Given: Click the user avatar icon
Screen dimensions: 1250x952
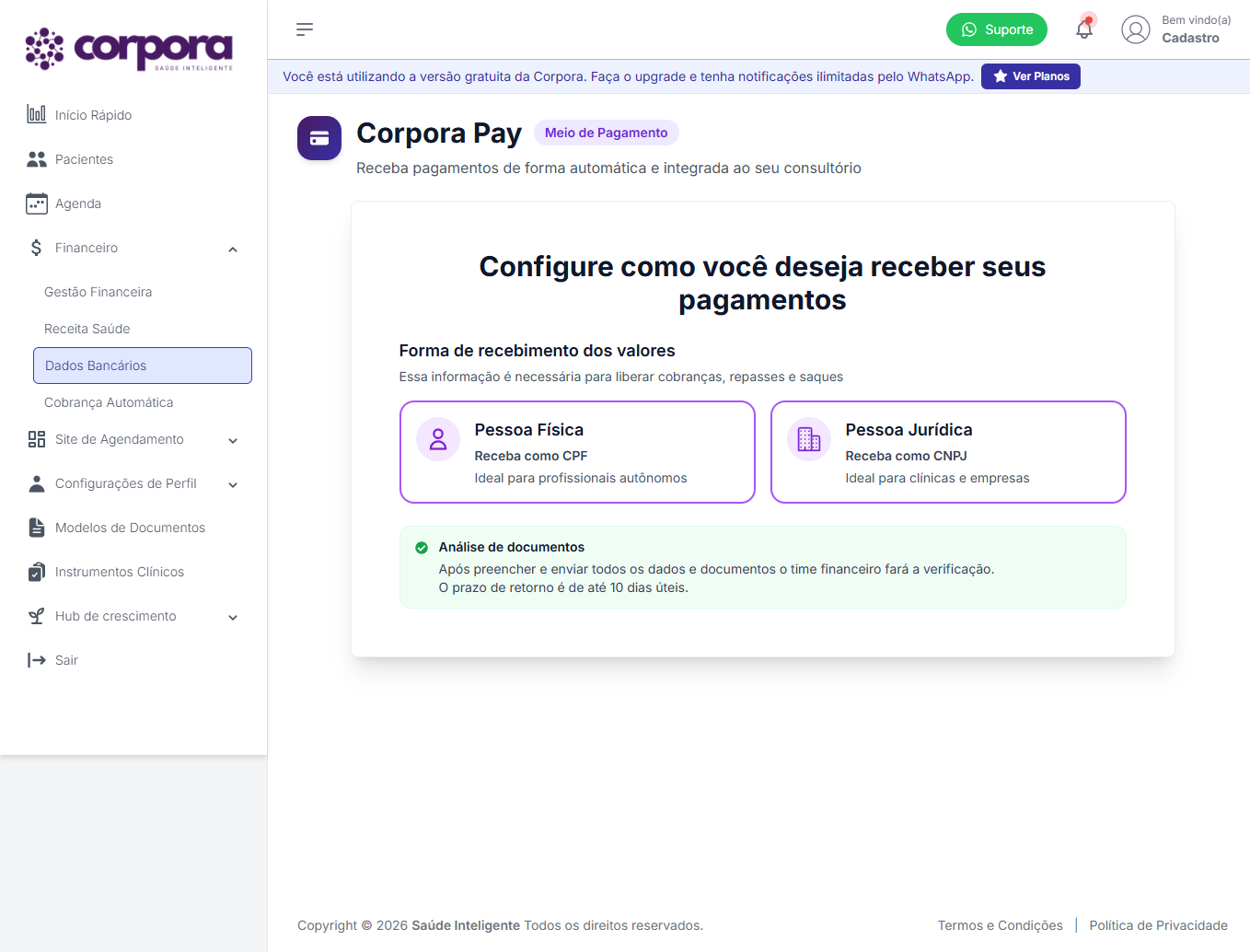Looking at the screenshot, I should point(1136,29).
